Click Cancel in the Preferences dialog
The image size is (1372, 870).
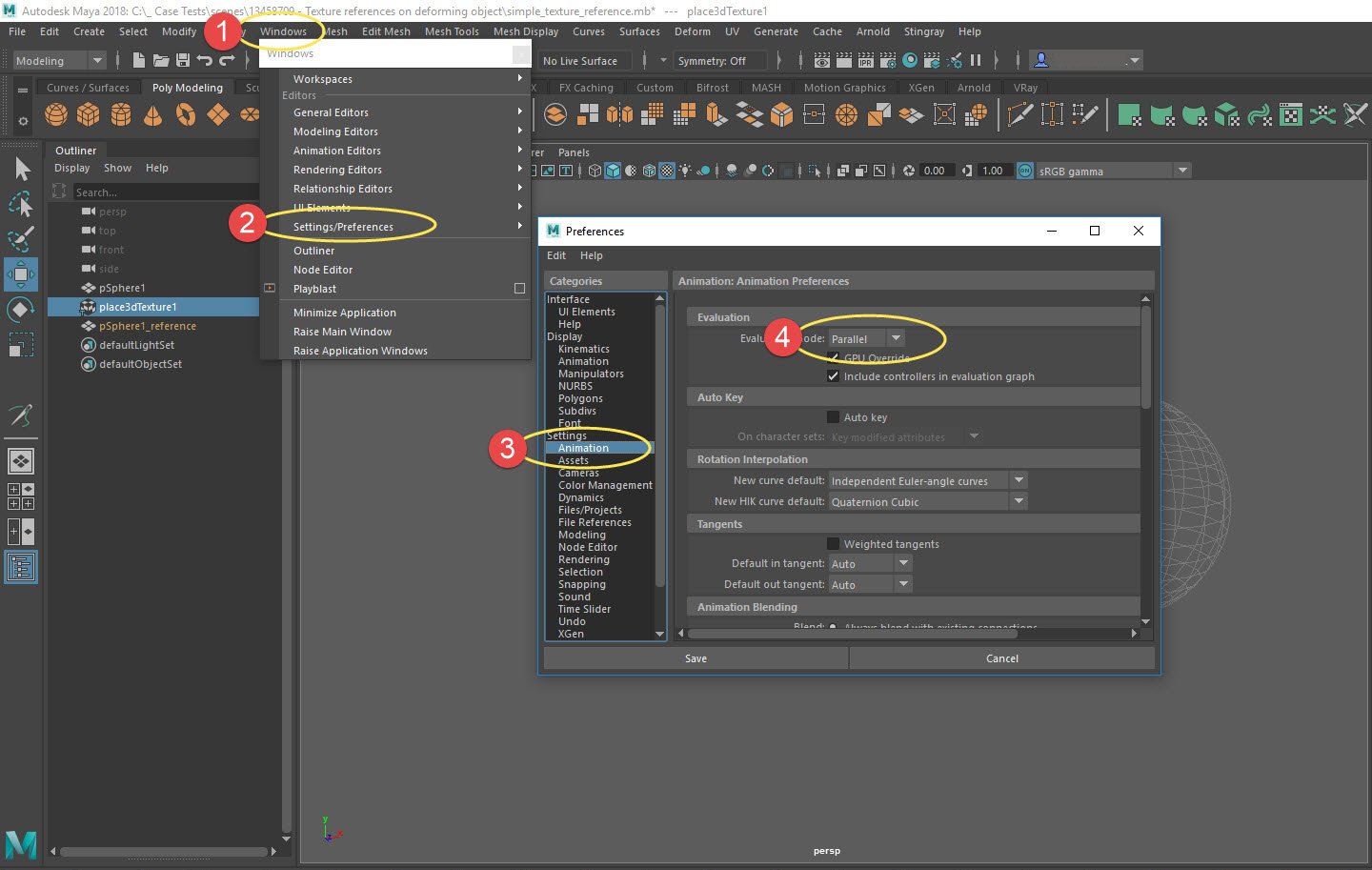(1002, 658)
